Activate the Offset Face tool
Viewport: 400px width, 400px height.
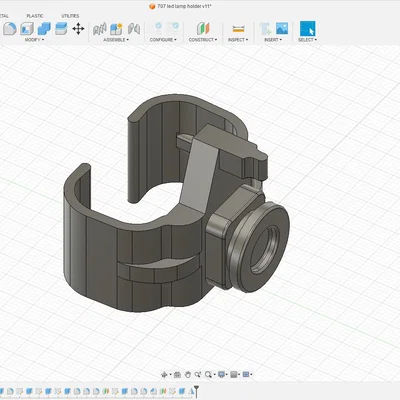pyautogui.click(x=61, y=29)
